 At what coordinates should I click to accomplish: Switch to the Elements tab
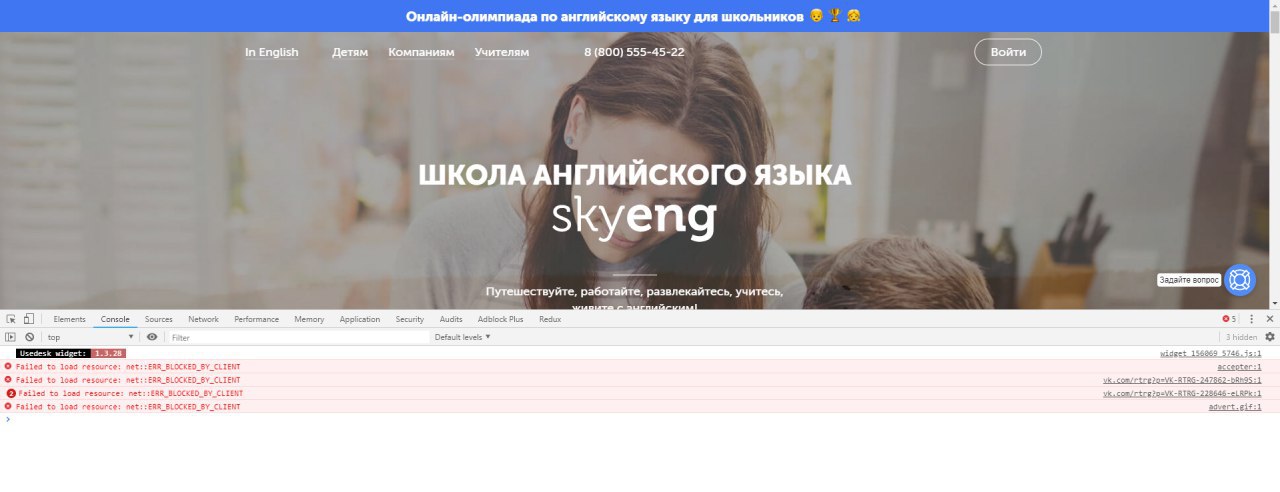point(69,319)
